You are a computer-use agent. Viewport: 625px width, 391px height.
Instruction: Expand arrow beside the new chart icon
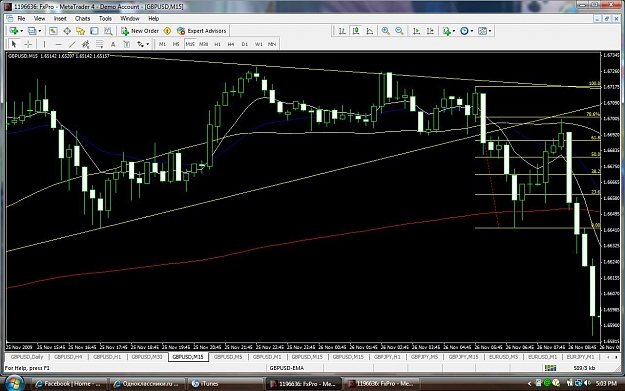[21, 31]
